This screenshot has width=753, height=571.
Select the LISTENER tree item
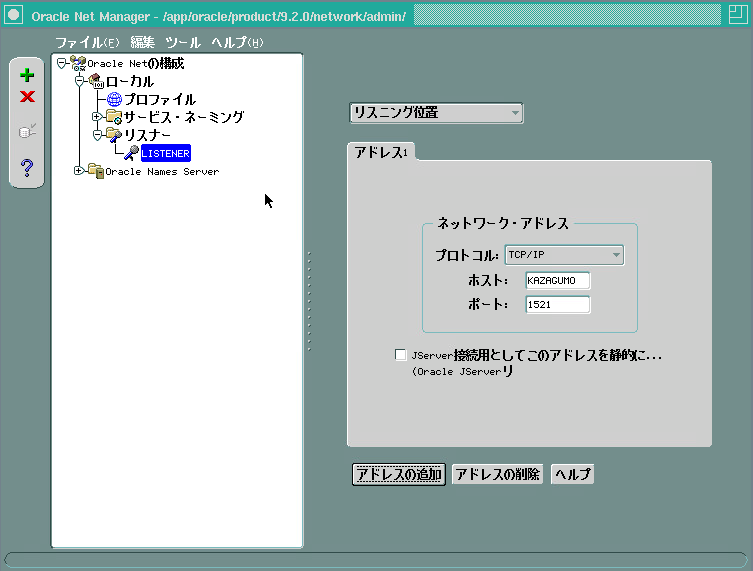tap(166, 153)
